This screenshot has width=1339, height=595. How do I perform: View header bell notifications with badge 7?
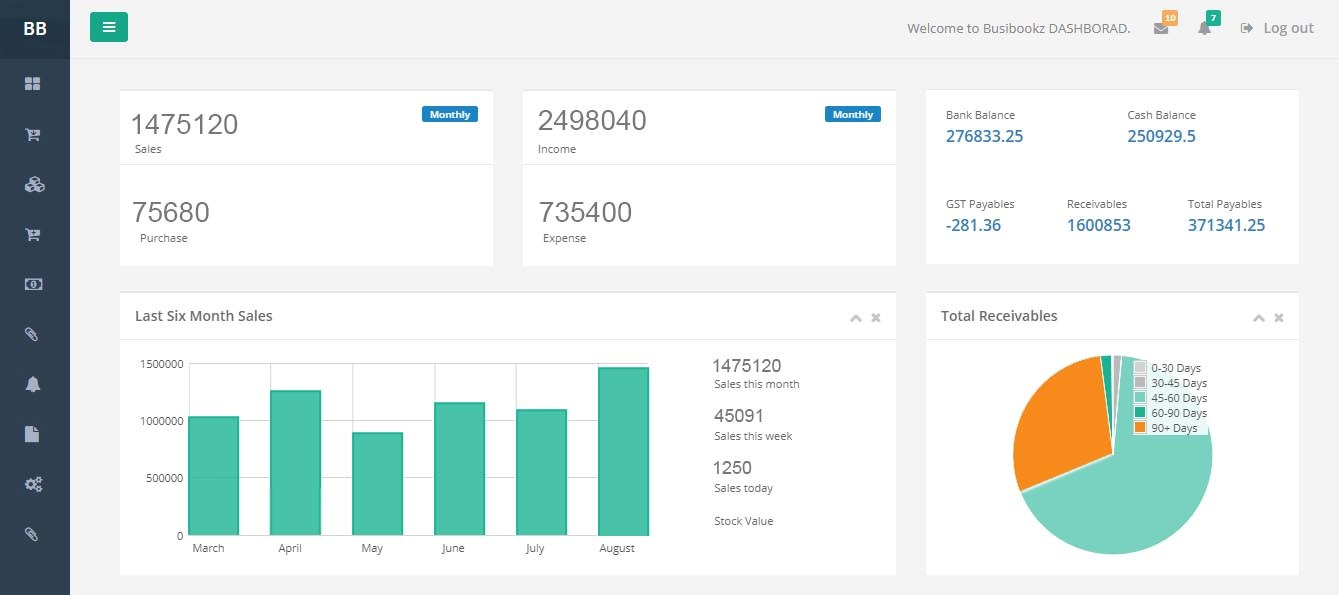click(x=1204, y=28)
